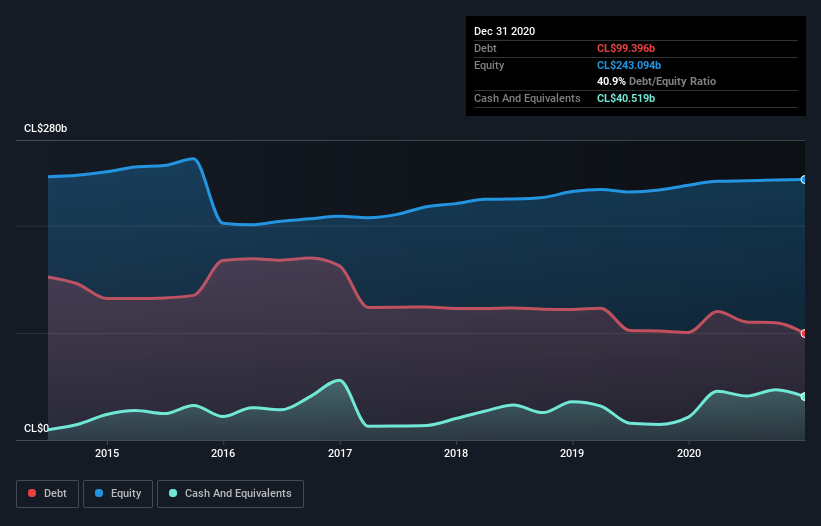The image size is (821, 526).
Task: Click the CL$280b y-axis label
Action: [46, 128]
